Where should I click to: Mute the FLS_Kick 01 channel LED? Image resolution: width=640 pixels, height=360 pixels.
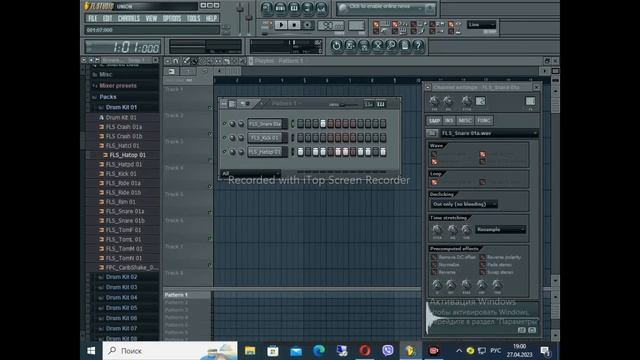[x=224, y=138]
